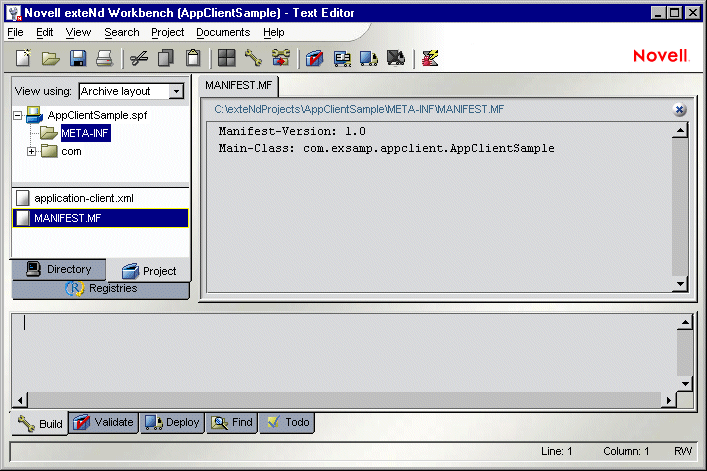Click the four-pane grid toolbar icon
707x471 pixels.
pos(226,58)
